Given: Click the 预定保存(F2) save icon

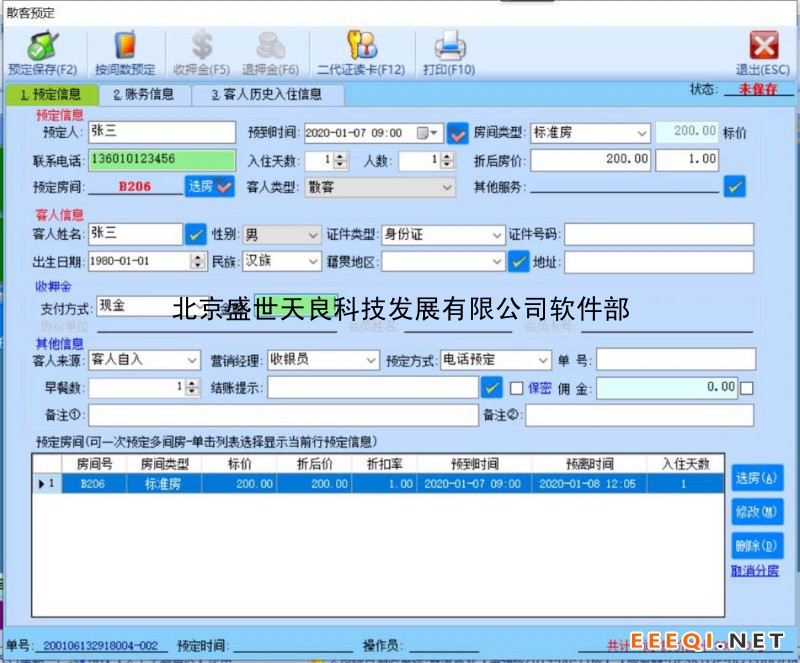Looking at the screenshot, I should pos(41,47).
